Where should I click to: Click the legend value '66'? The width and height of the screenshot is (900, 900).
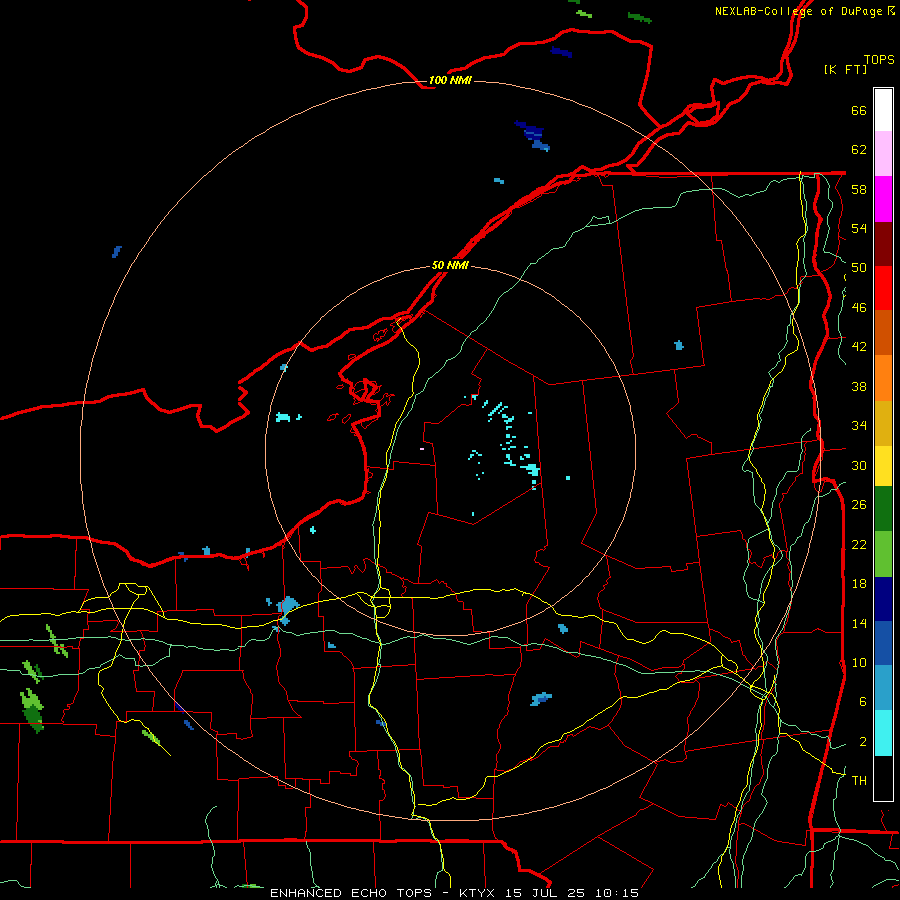click(x=859, y=111)
